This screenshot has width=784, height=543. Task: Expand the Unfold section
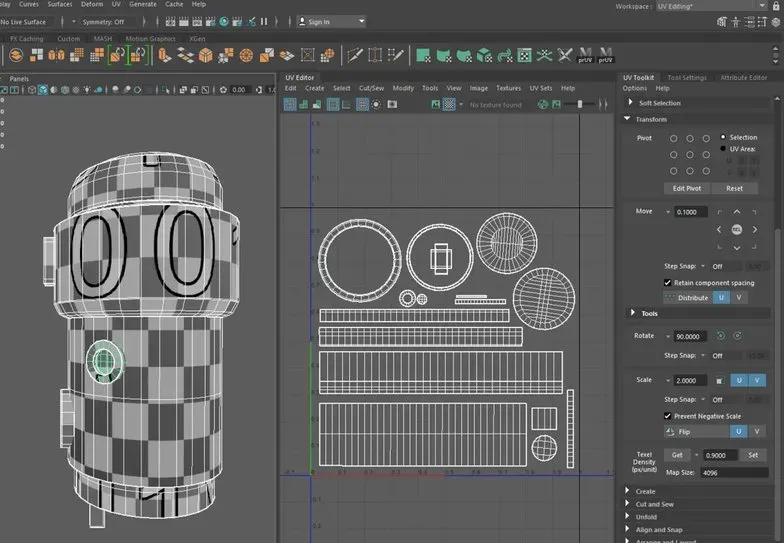[x=627, y=516]
